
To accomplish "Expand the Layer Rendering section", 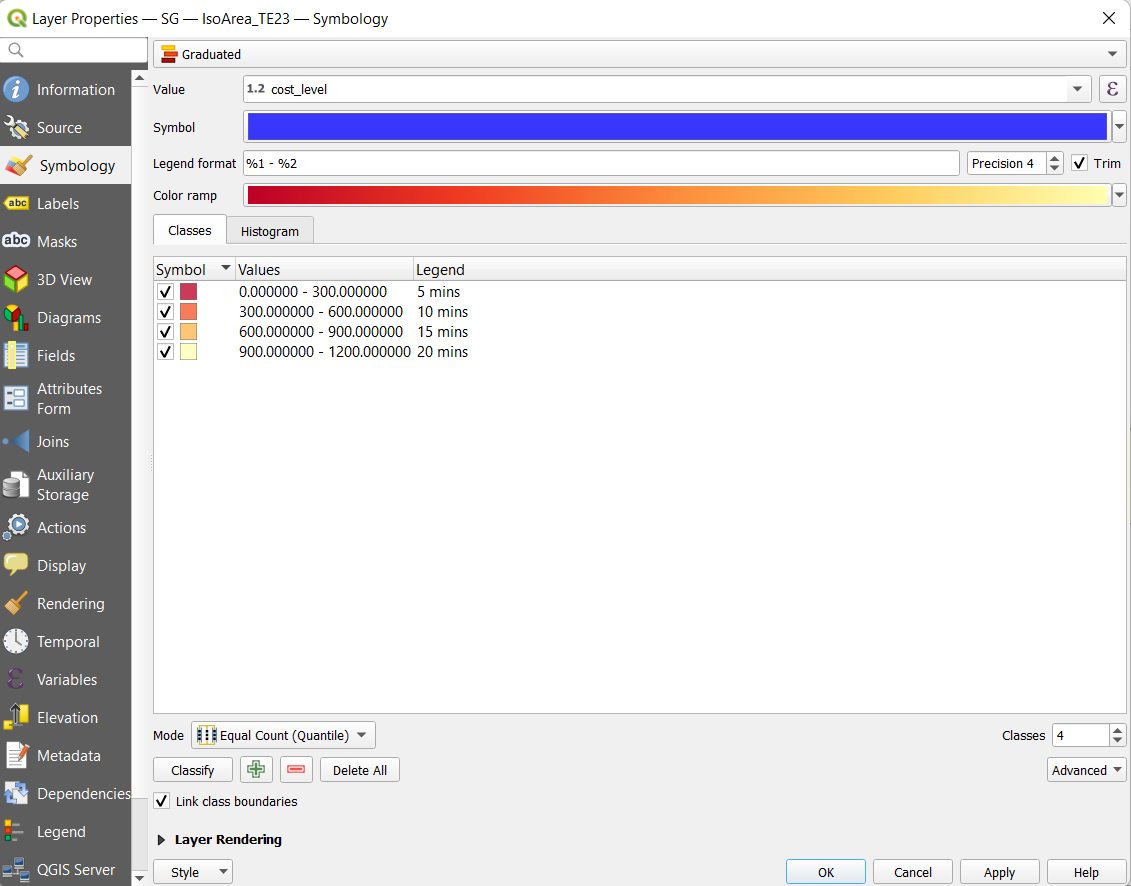I will [162, 840].
